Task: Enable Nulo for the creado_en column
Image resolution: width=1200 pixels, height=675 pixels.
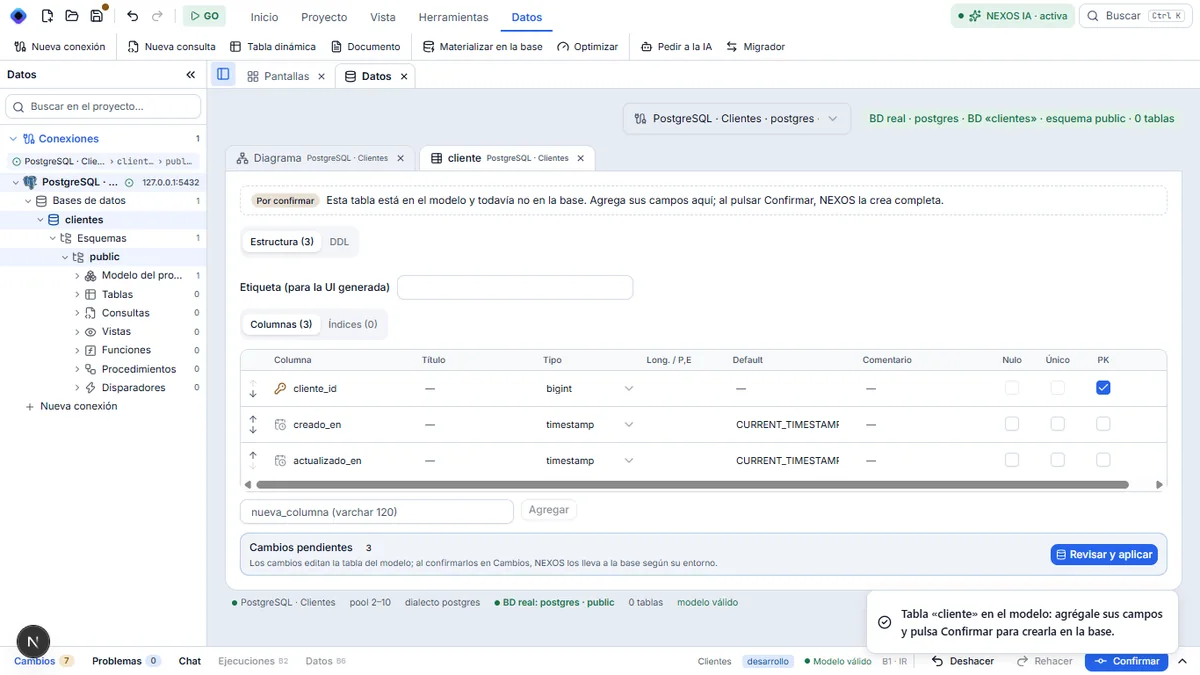Action: (x=1012, y=424)
